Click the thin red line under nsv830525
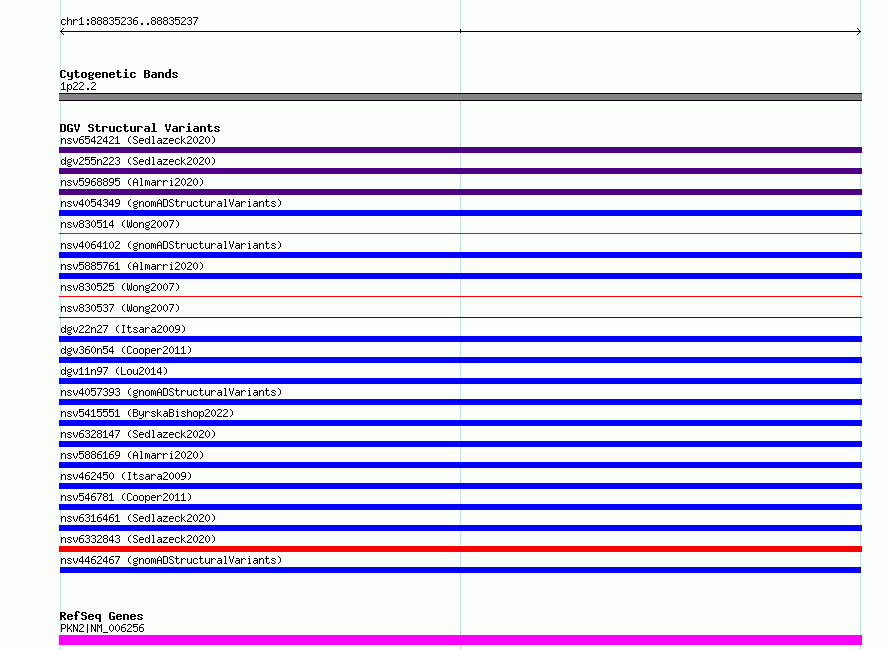The image size is (890, 650). point(460,296)
